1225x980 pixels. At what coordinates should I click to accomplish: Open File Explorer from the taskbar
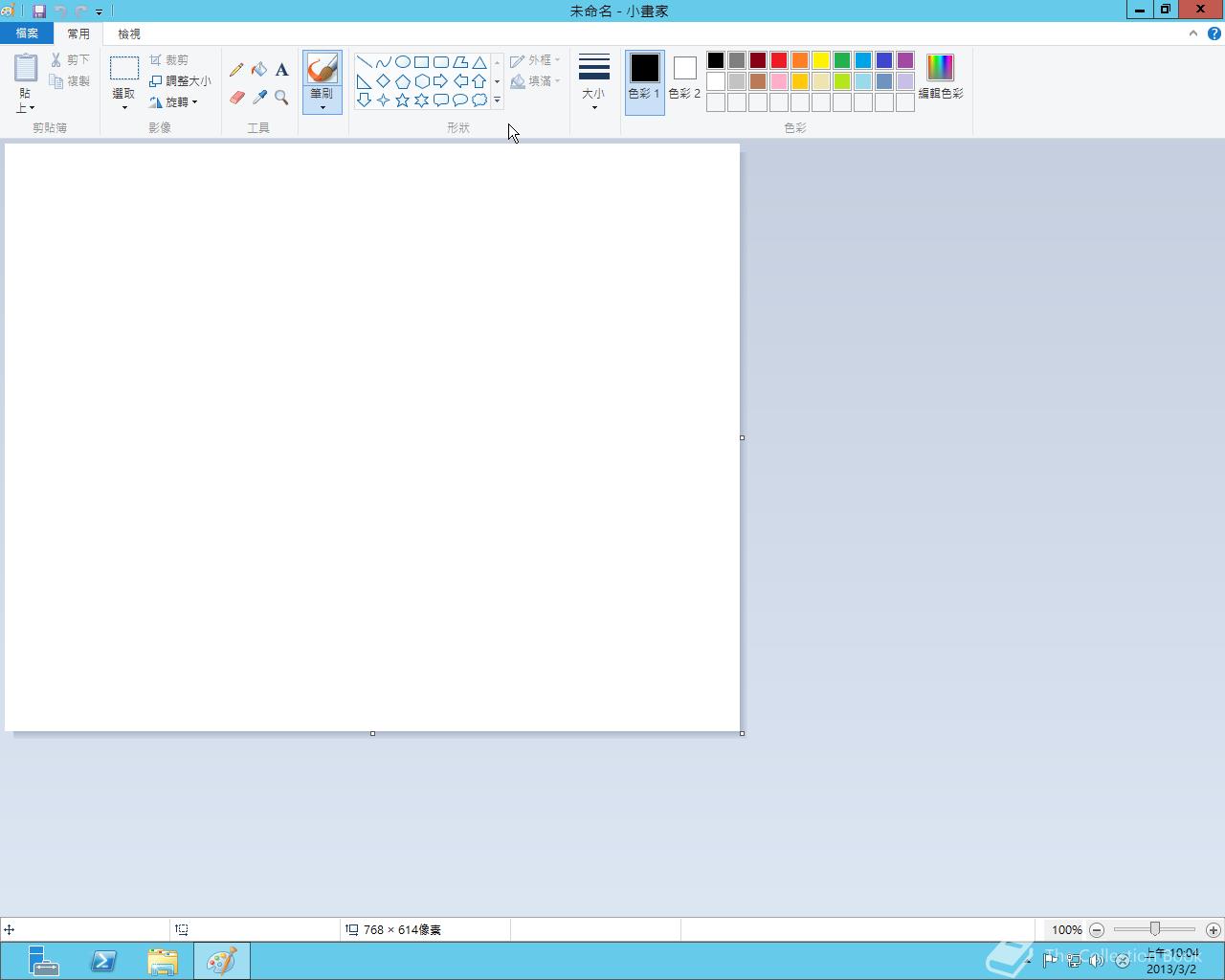(x=163, y=961)
